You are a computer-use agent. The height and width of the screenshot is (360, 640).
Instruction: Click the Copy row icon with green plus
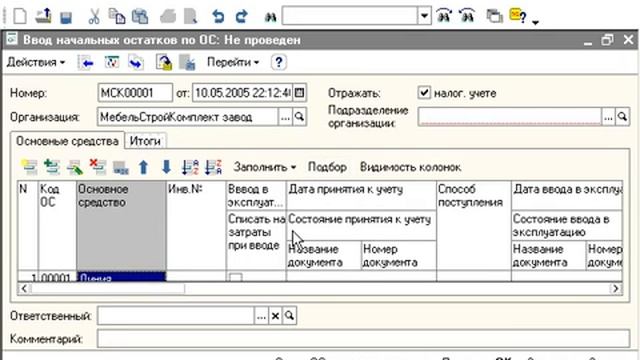52,167
